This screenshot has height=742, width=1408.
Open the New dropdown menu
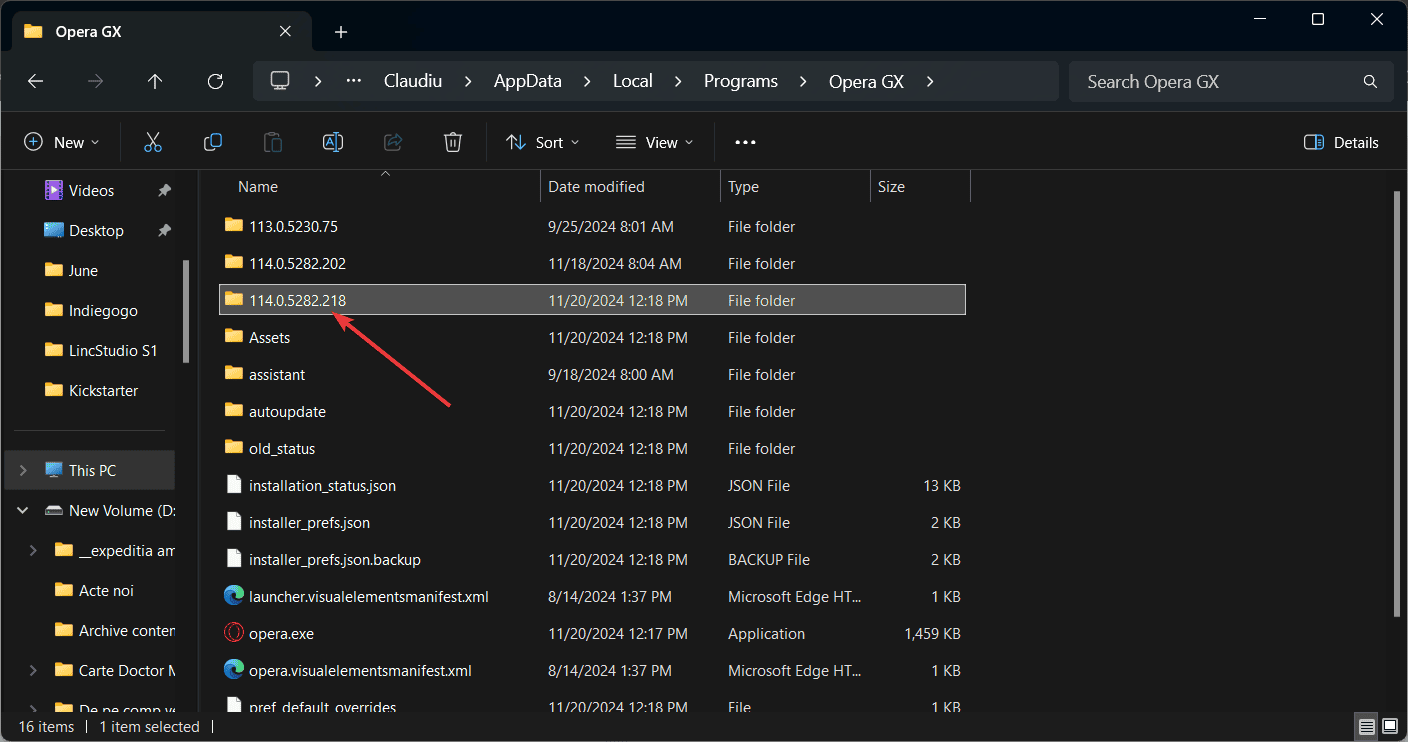pos(62,142)
